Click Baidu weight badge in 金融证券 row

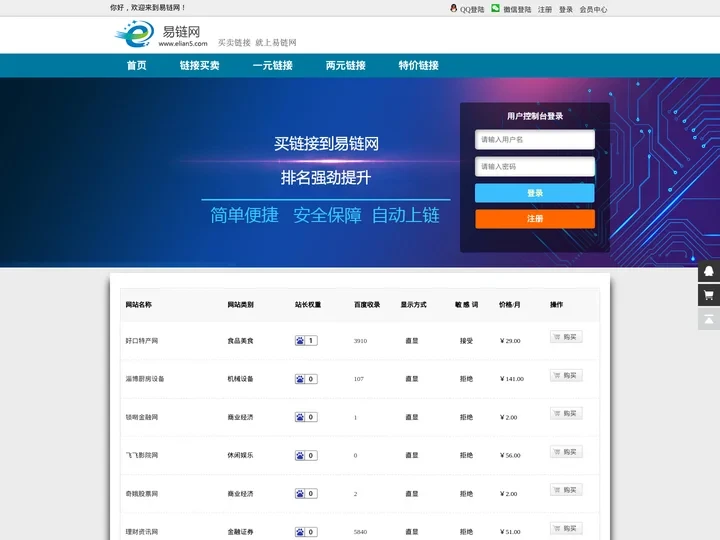click(306, 532)
